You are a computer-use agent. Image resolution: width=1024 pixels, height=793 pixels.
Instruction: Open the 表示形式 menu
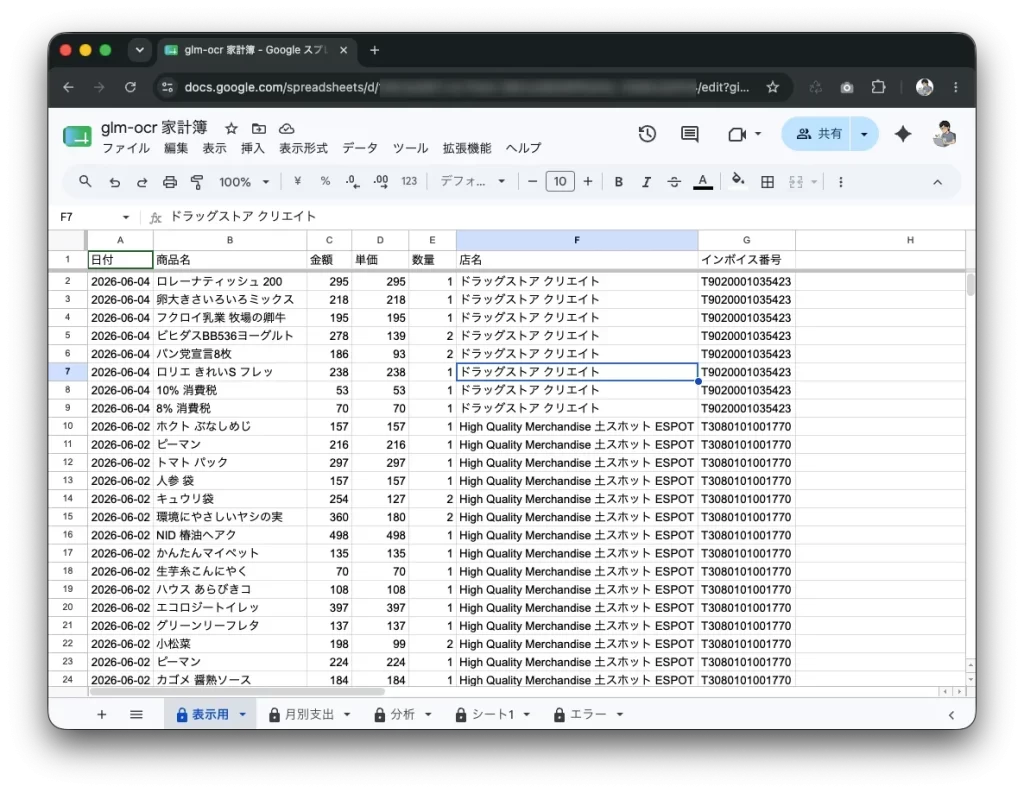pyautogui.click(x=303, y=148)
